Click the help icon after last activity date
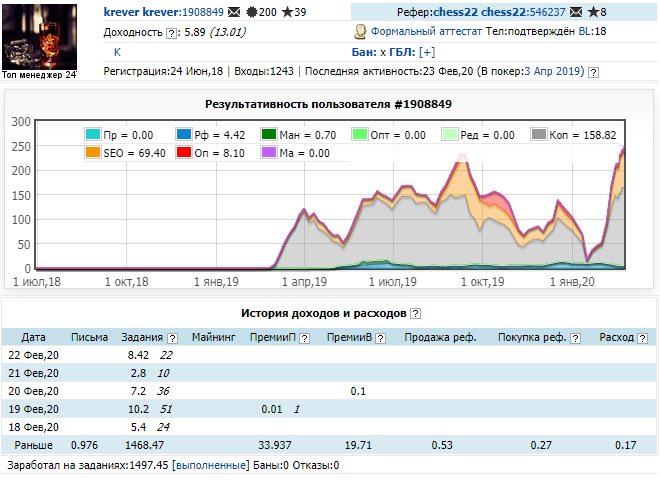 [x=593, y=72]
